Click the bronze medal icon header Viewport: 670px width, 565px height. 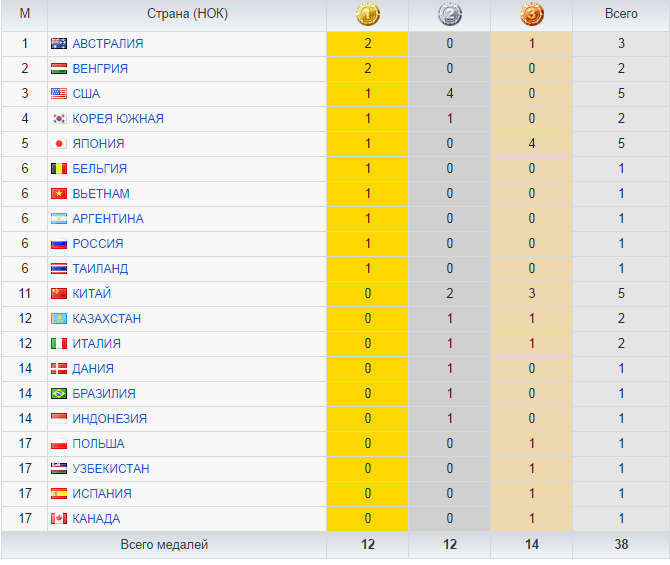point(531,15)
